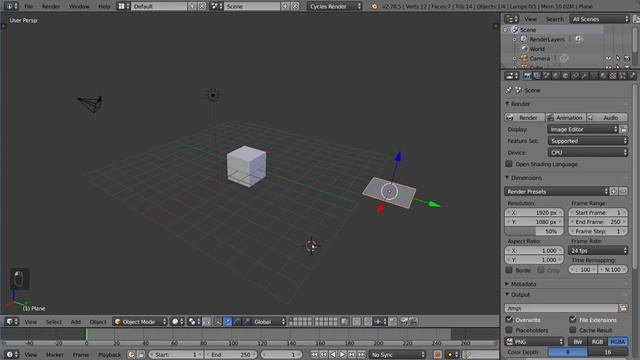The image size is (640, 360).
Task: Open the Window menu
Action: coord(79,7)
